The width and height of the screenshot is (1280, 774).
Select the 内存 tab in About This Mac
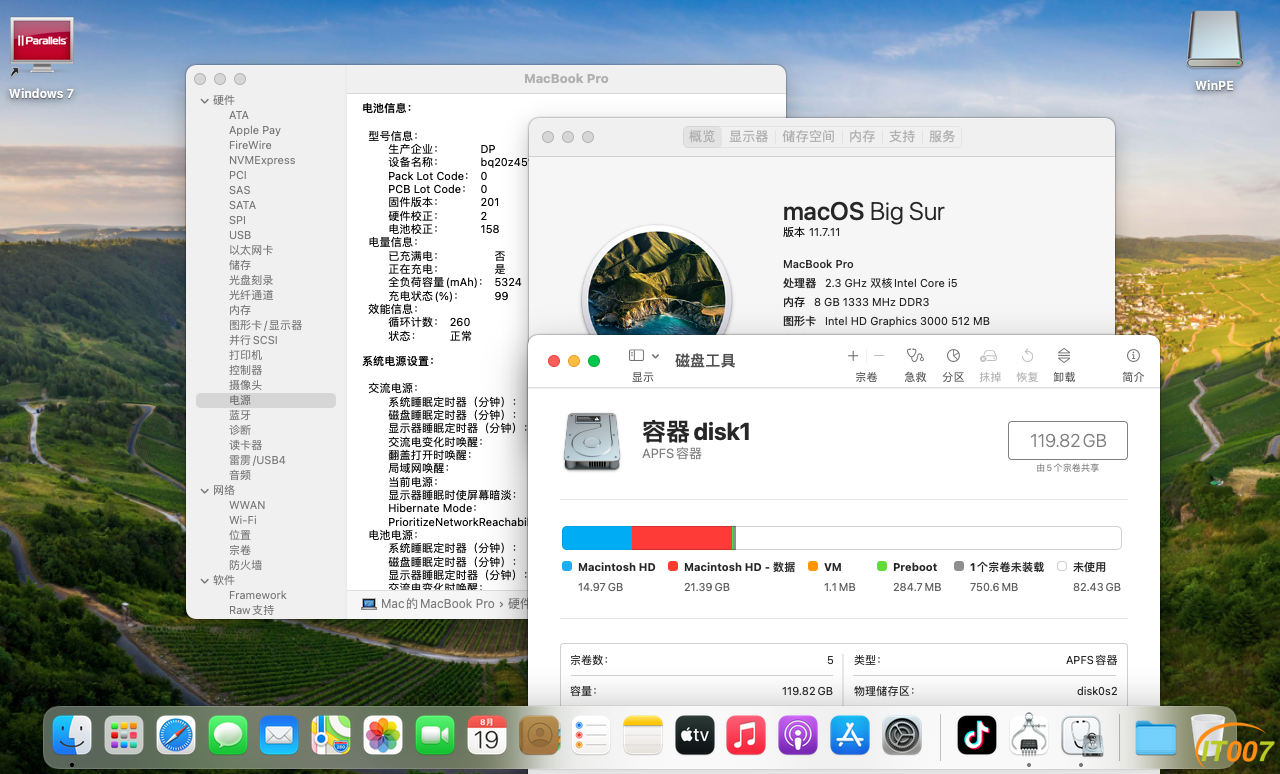pos(862,137)
